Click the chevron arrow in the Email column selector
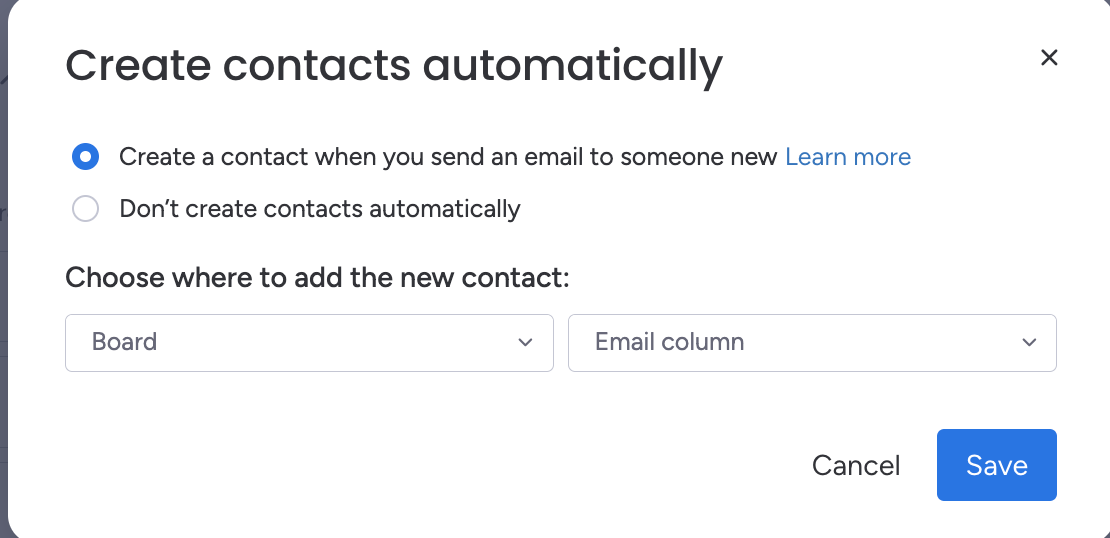The height and width of the screenshot is (538, 1110). point(1029,343)
